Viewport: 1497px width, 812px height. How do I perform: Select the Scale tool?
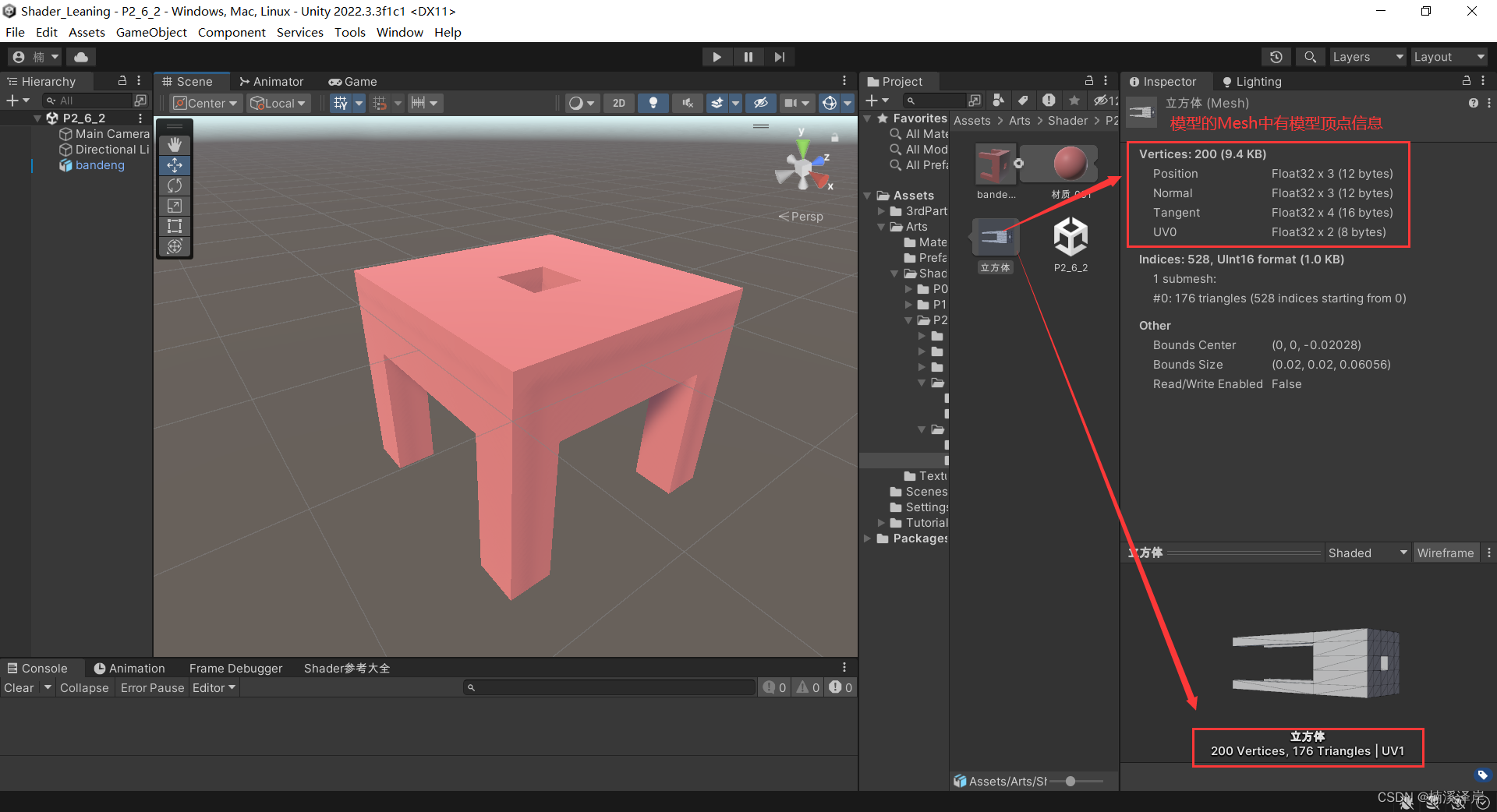pos(175,206)
